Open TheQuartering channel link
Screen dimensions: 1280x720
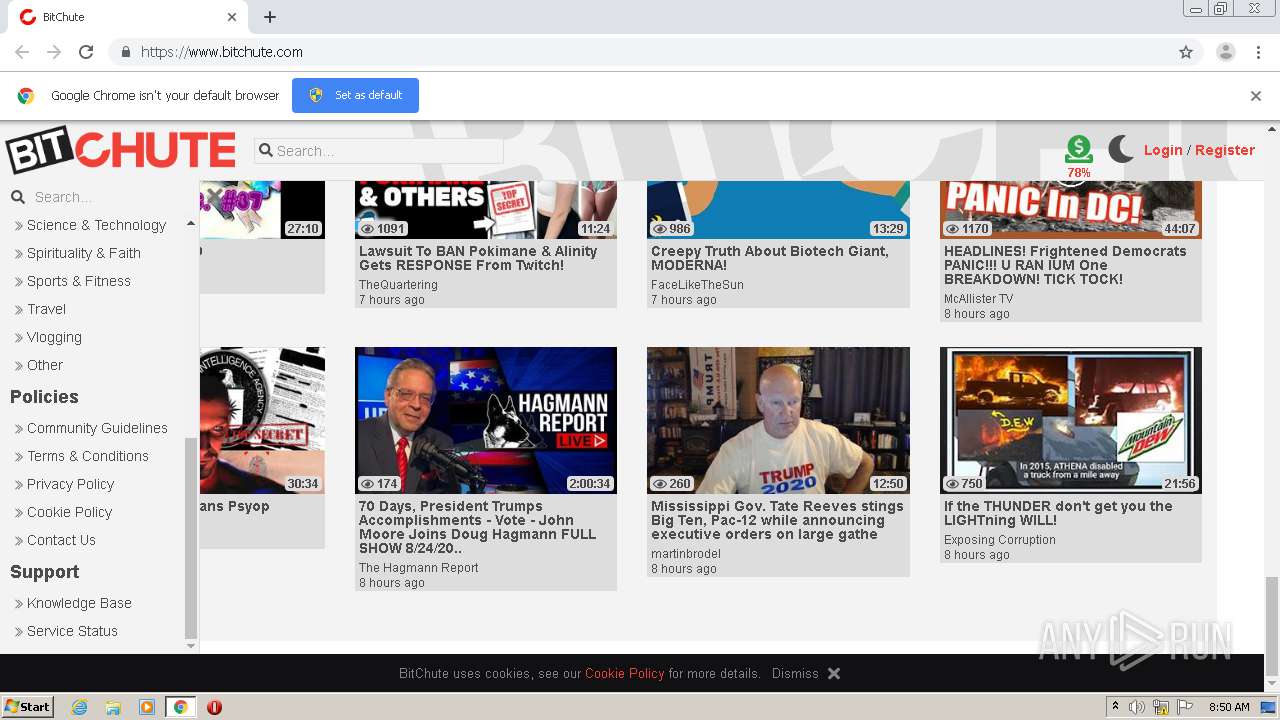(398, 285)
